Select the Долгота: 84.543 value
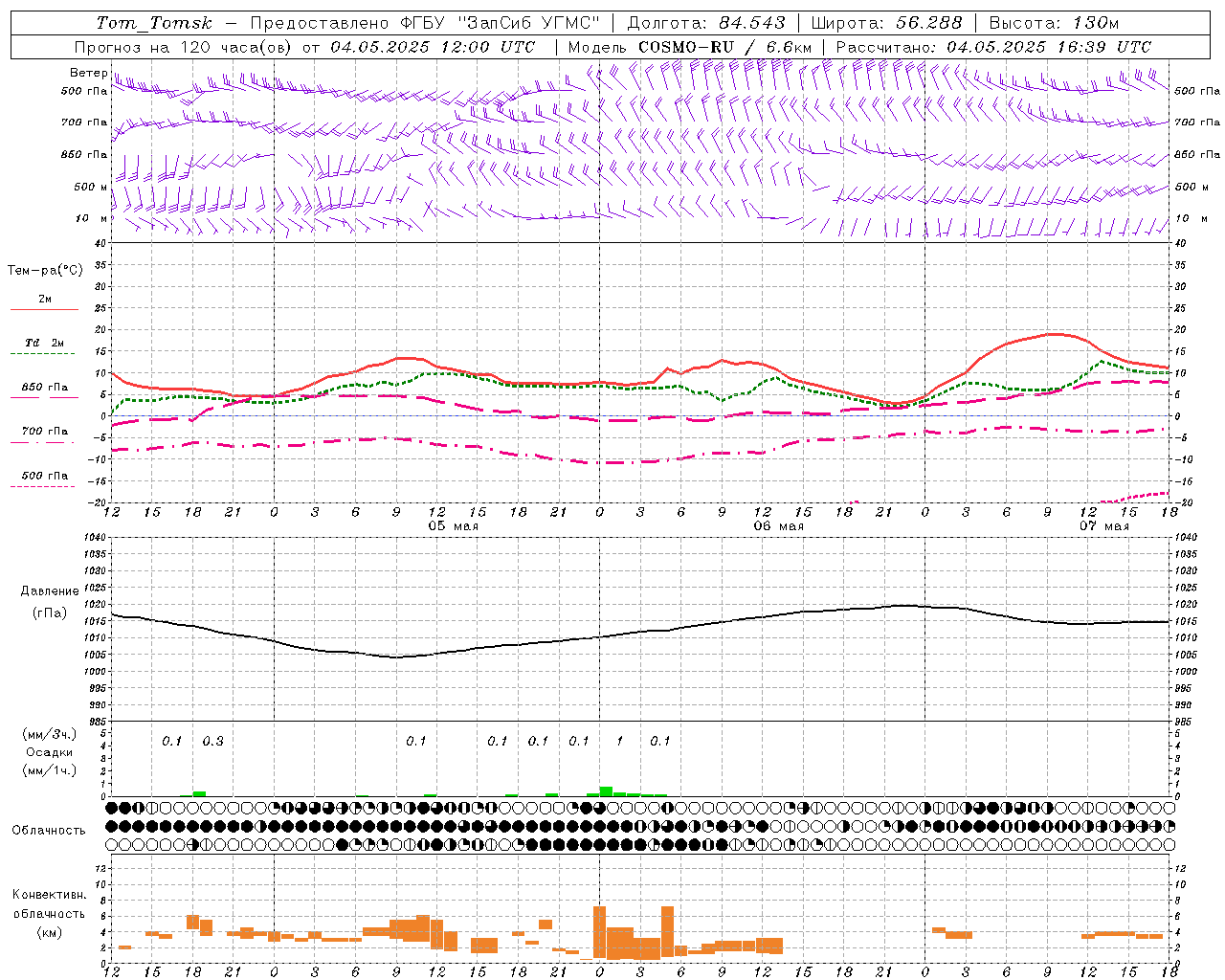 706,23
